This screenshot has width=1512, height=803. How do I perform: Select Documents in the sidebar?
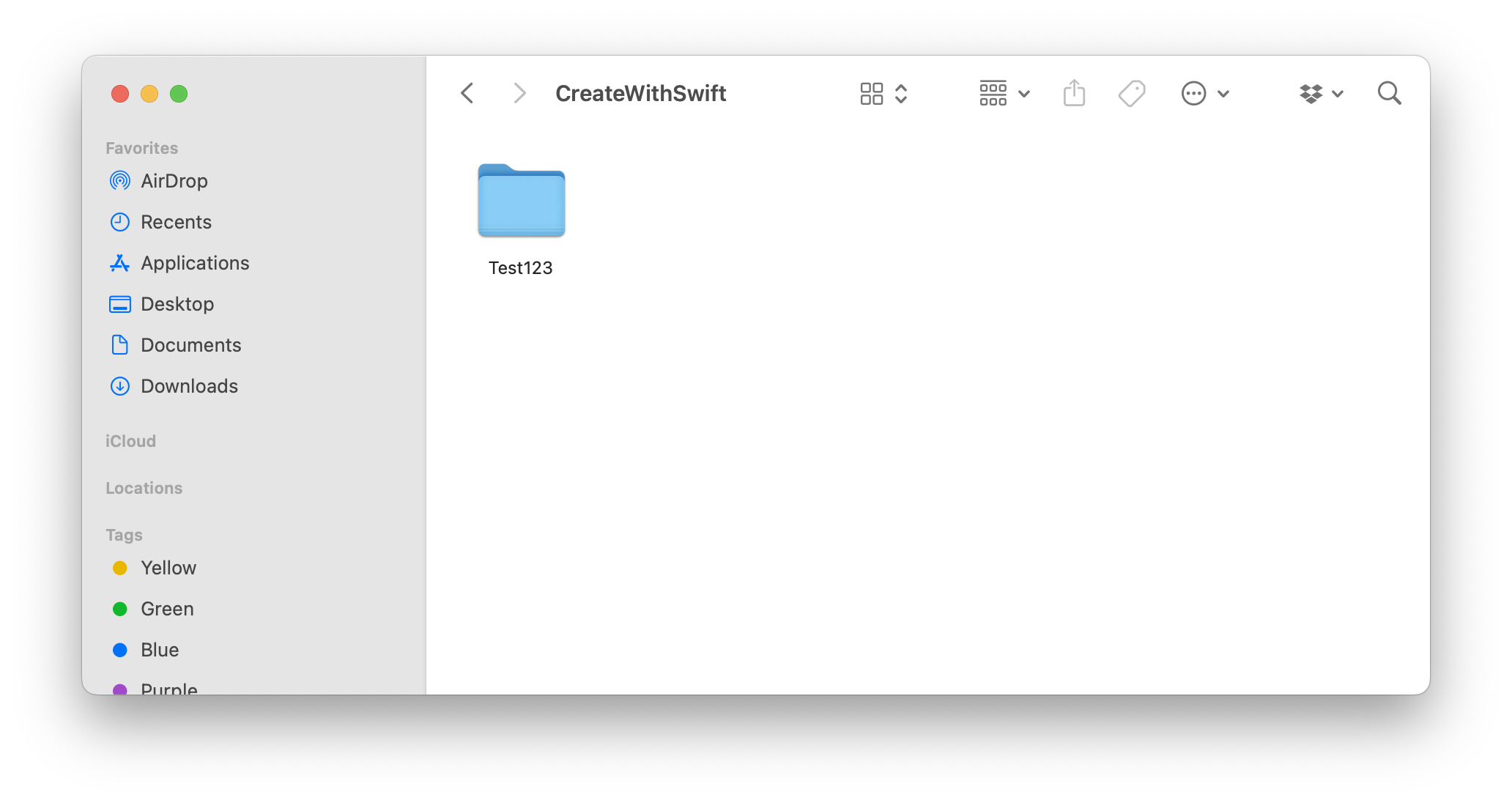point(190,345)
